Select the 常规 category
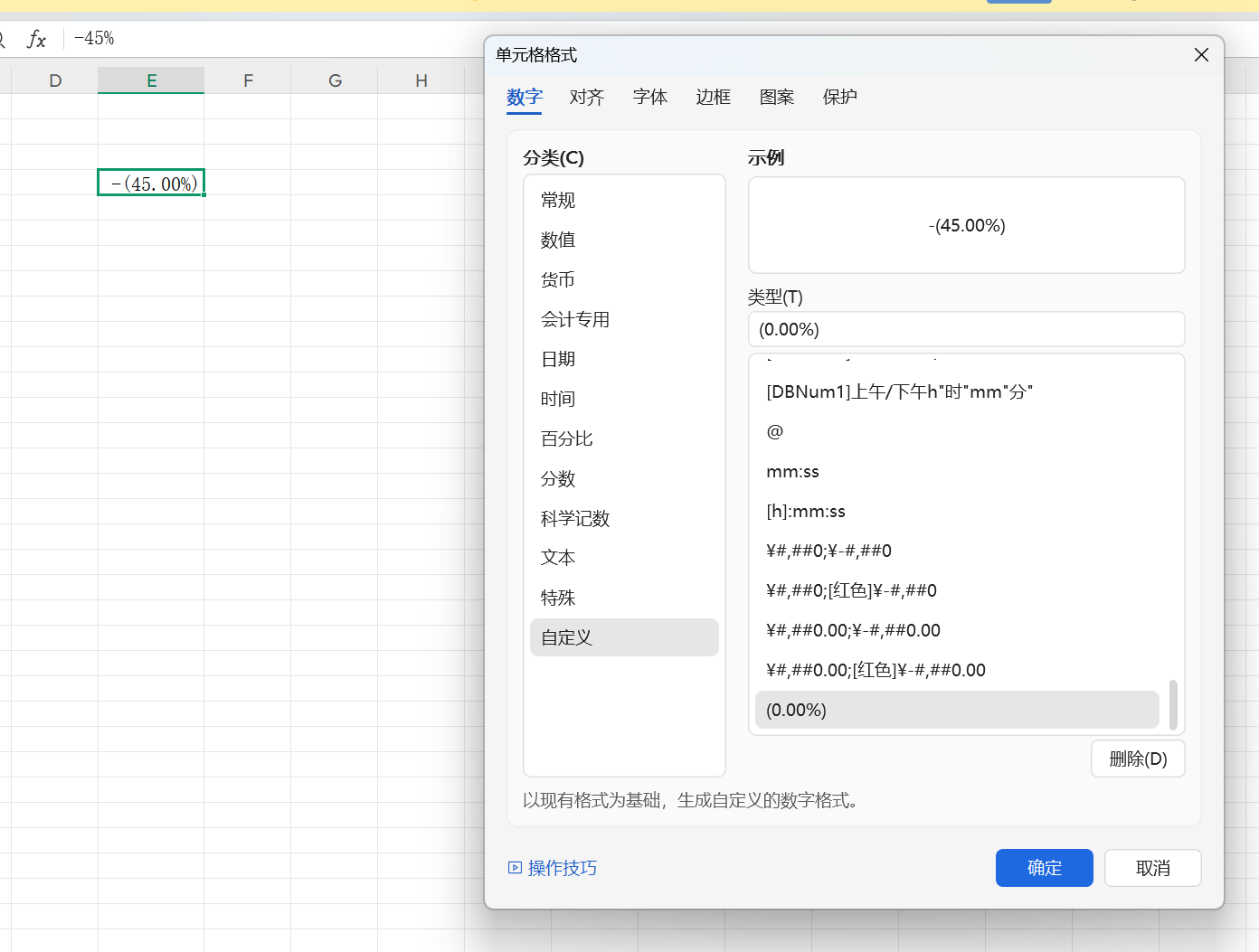Viewport: 1259px width, 952px height. click(624, 201)
